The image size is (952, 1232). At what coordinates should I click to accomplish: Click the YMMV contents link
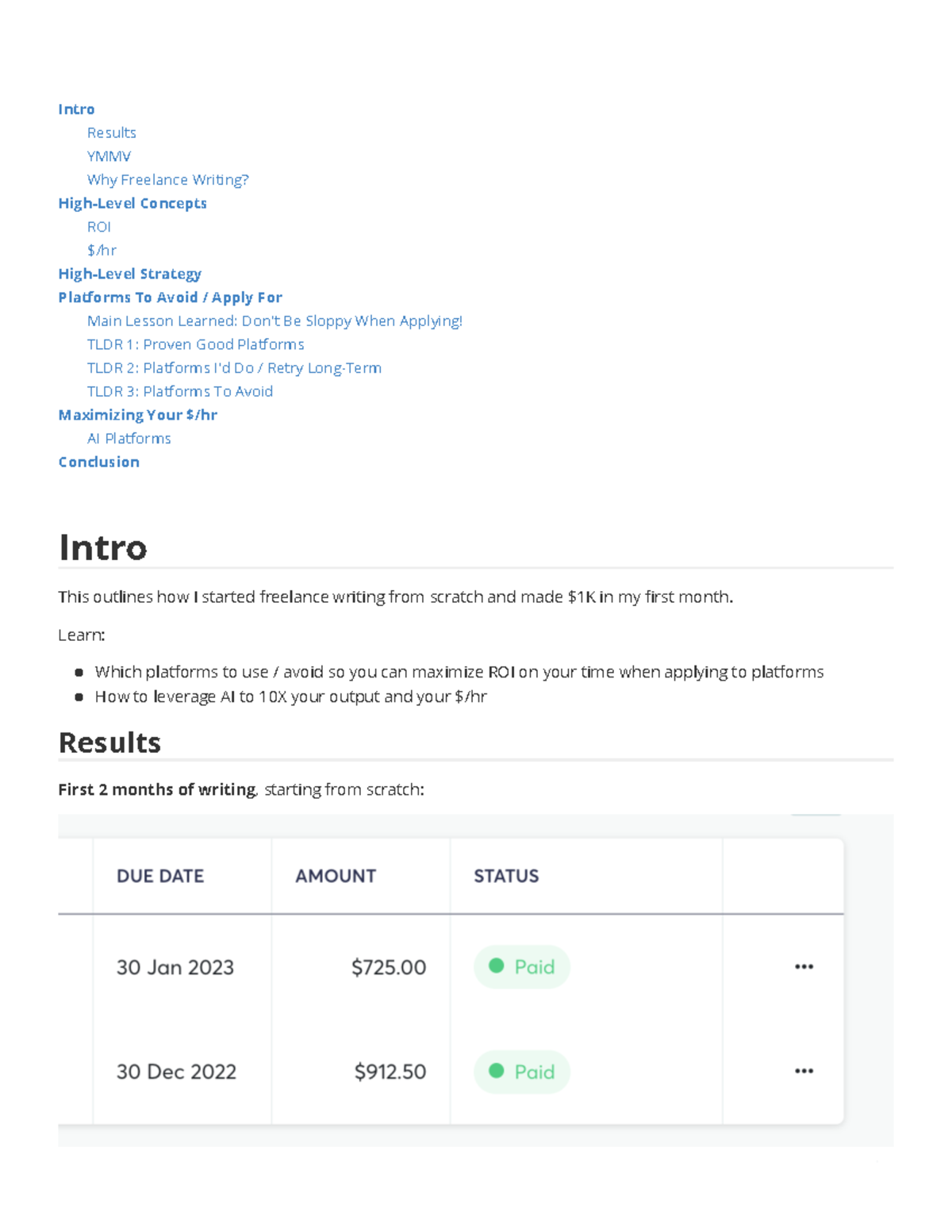pyautogui.click(x=109, y=156)
